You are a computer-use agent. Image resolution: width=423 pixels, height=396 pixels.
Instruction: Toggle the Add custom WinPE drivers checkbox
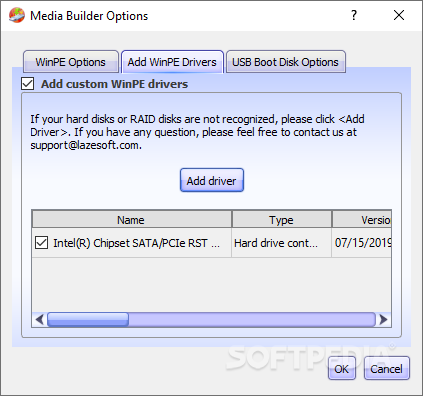tap(28, 84)
